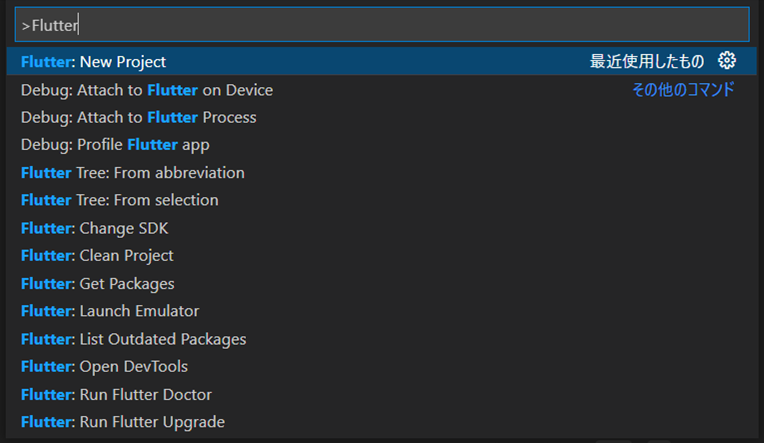The width and height of the screenshot is (764, 443).
Task: Select Debug: Profile Flutter app
Action: [x=115, y=145]
